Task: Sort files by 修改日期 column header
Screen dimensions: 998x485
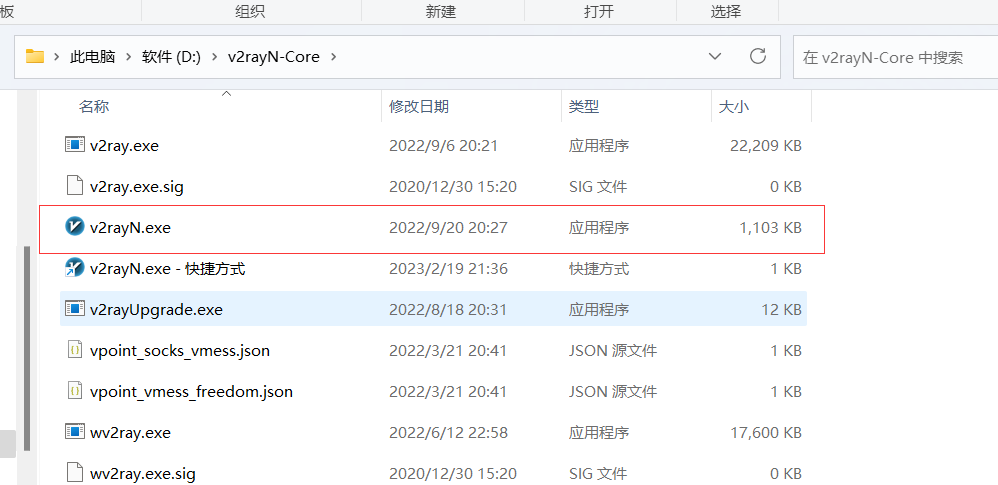Action: tap(419, 106)
